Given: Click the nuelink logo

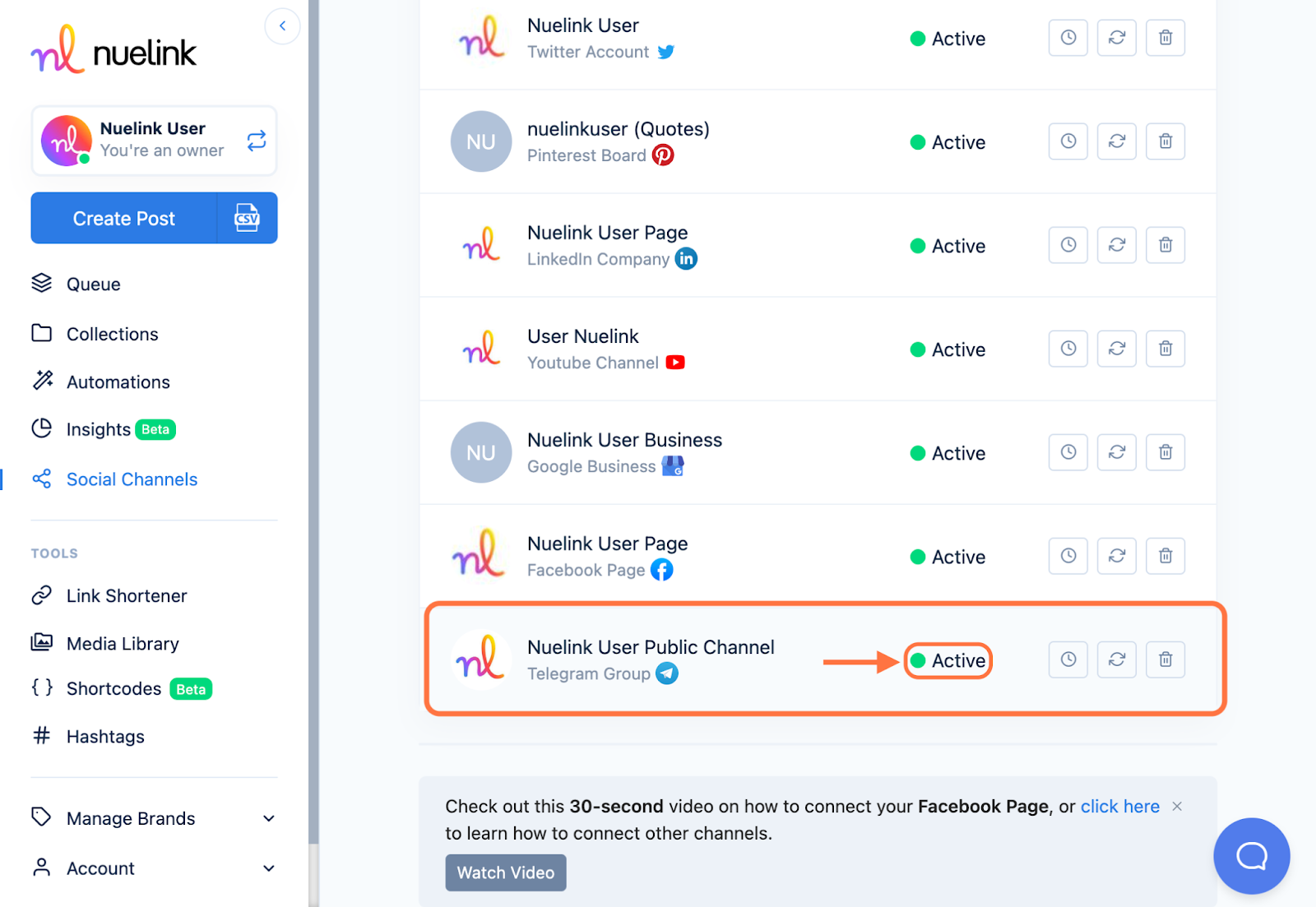Looking at the screenshot, I should [x=114, y=50].
